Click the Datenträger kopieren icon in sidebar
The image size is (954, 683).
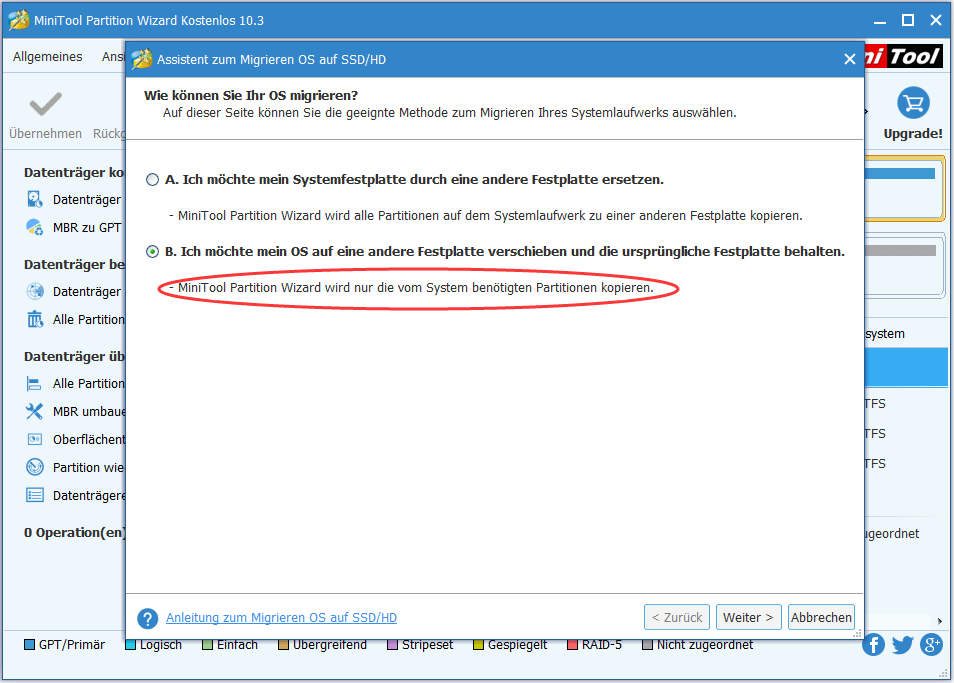(x=35, y=199)
